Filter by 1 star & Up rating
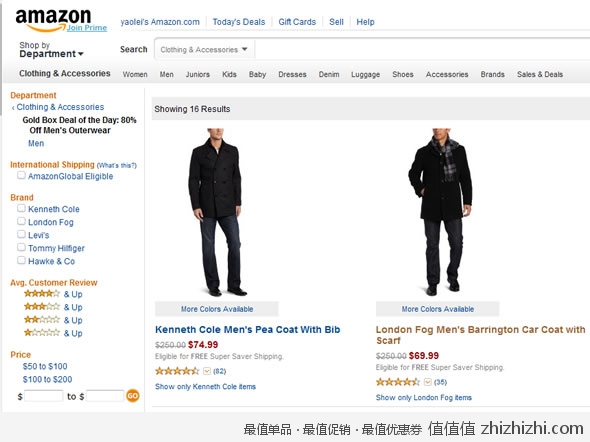This screenshot has width=590, height=442. [x=53, y=333]
